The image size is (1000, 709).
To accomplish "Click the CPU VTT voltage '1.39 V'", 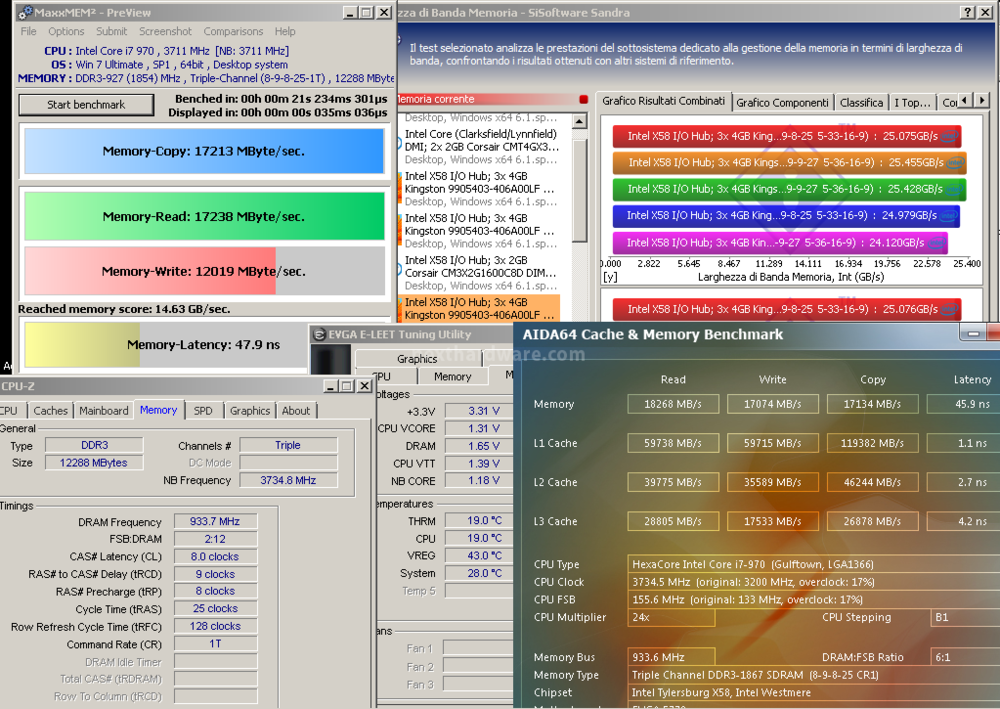I will [480, 464].
